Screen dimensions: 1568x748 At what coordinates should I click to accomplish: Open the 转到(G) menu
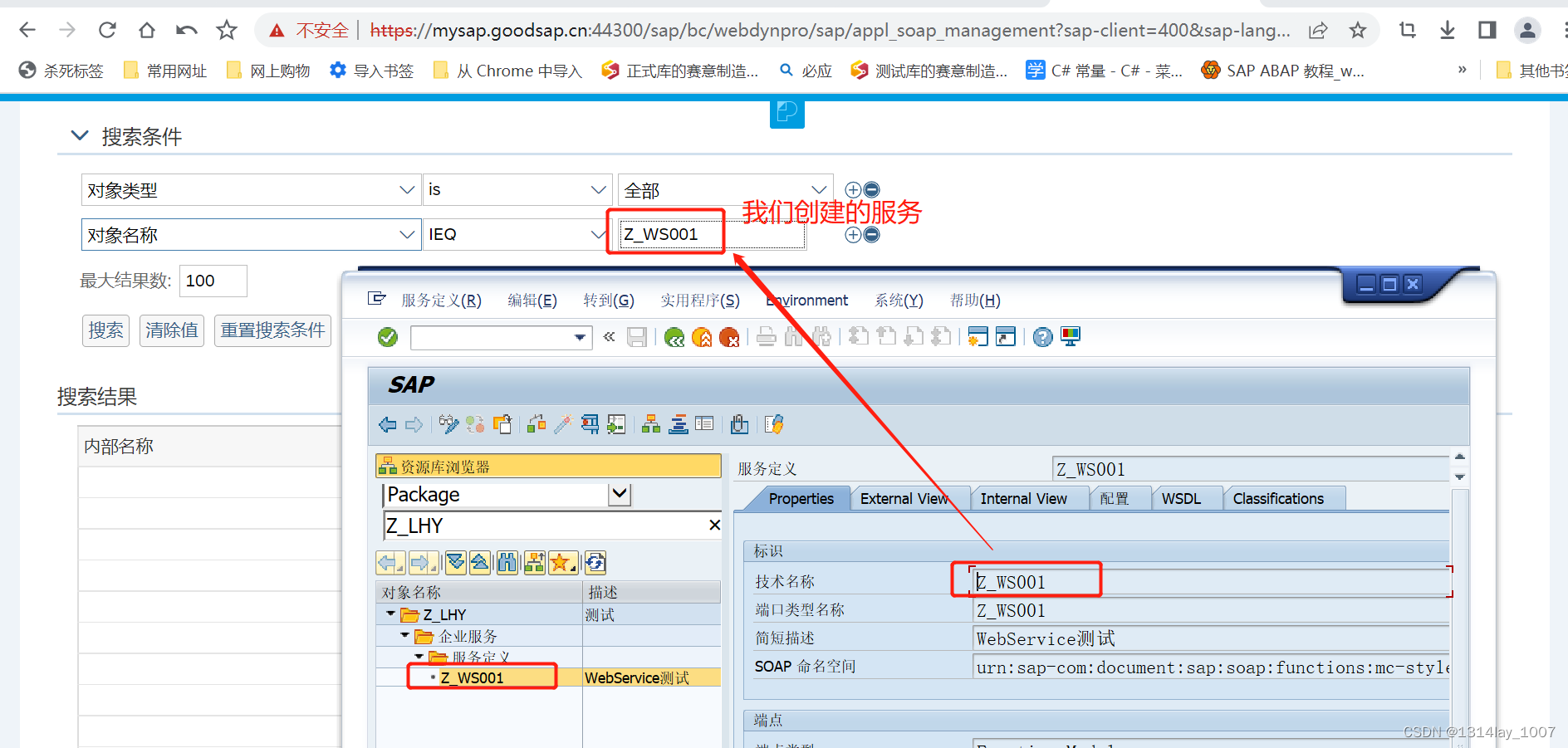(x=609, y=301)
